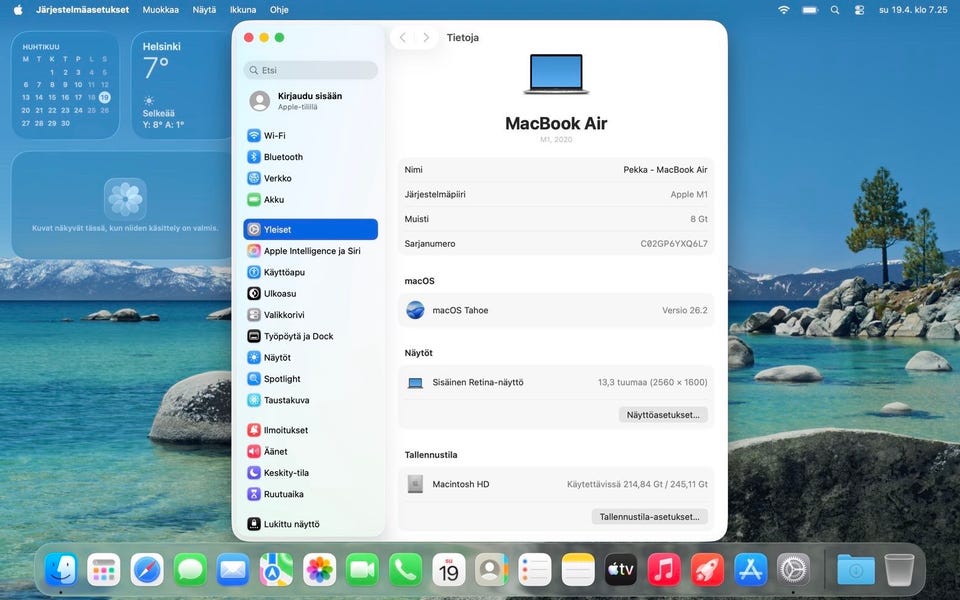Click Wi-Fi status icon in menu bar
This screenshot has width=960, height=600.
784,10
